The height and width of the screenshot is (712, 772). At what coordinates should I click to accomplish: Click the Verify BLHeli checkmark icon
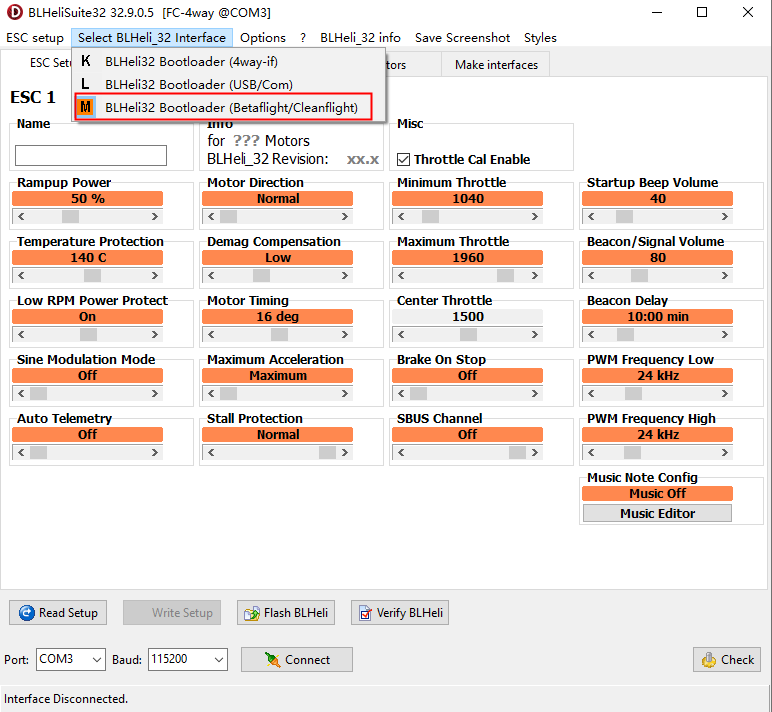(x=365, y=613)
